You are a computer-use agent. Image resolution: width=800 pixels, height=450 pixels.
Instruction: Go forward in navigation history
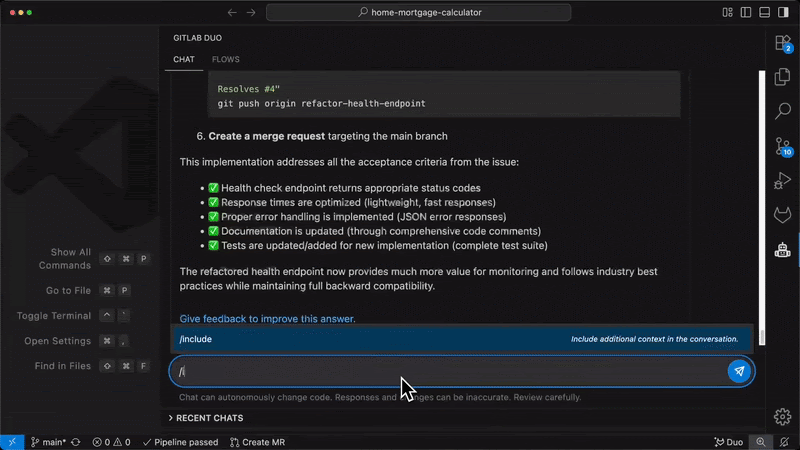coord(251,12)
